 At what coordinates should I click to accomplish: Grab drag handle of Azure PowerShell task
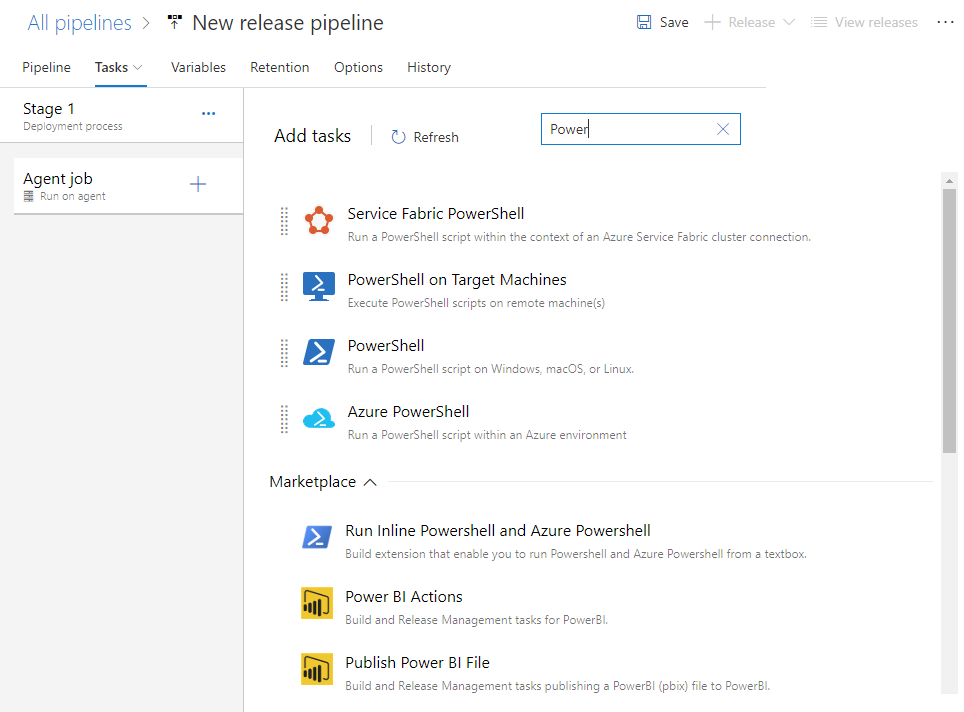click(x=284, y=419)
